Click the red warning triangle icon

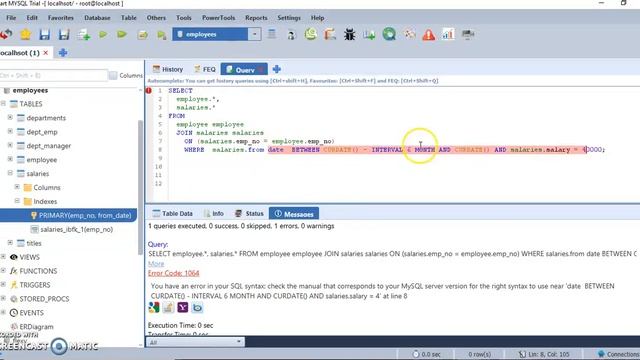click(428, 35)
